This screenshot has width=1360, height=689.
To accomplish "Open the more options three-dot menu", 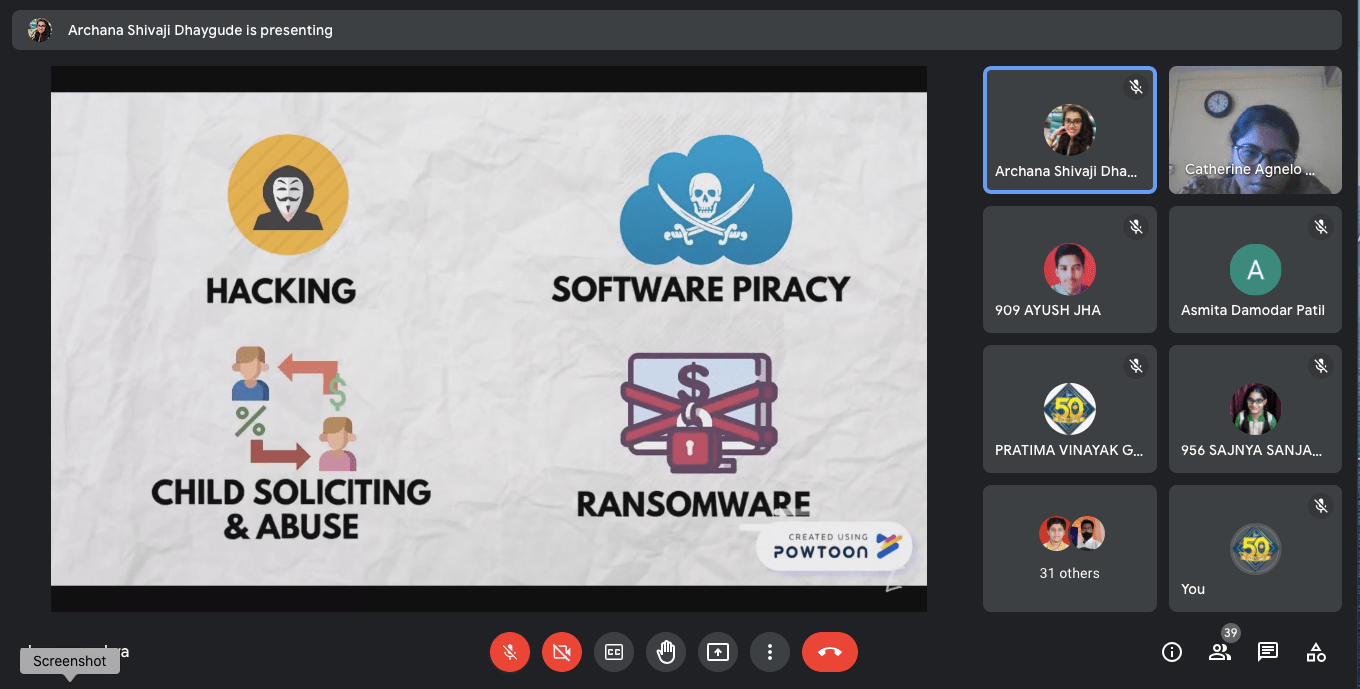I will click(x=770, y=653).
